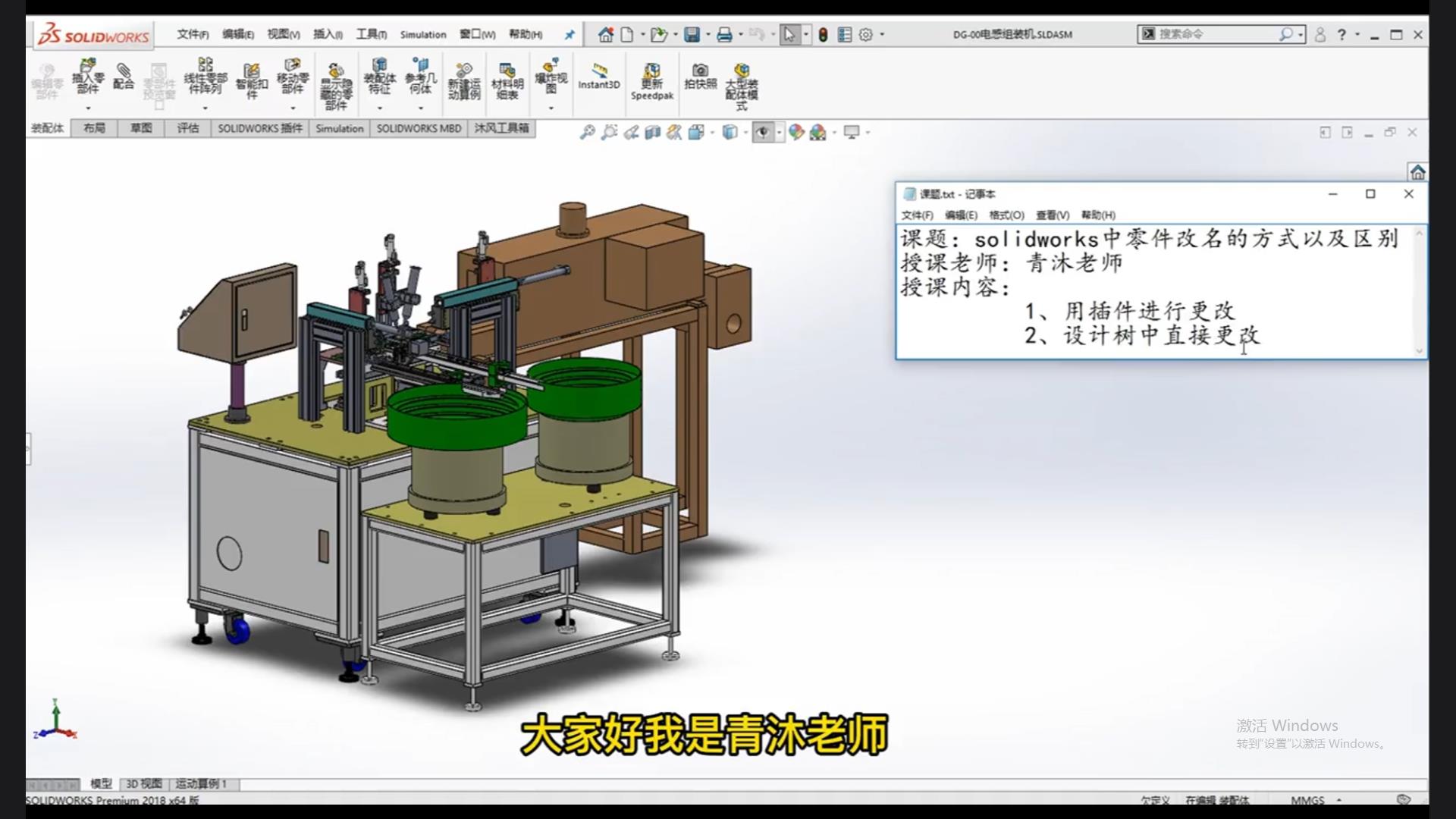Take a snapshot with 拍快照 camera icon
The width and height of the screenshot is (1456, 819).
coord(701,77)
